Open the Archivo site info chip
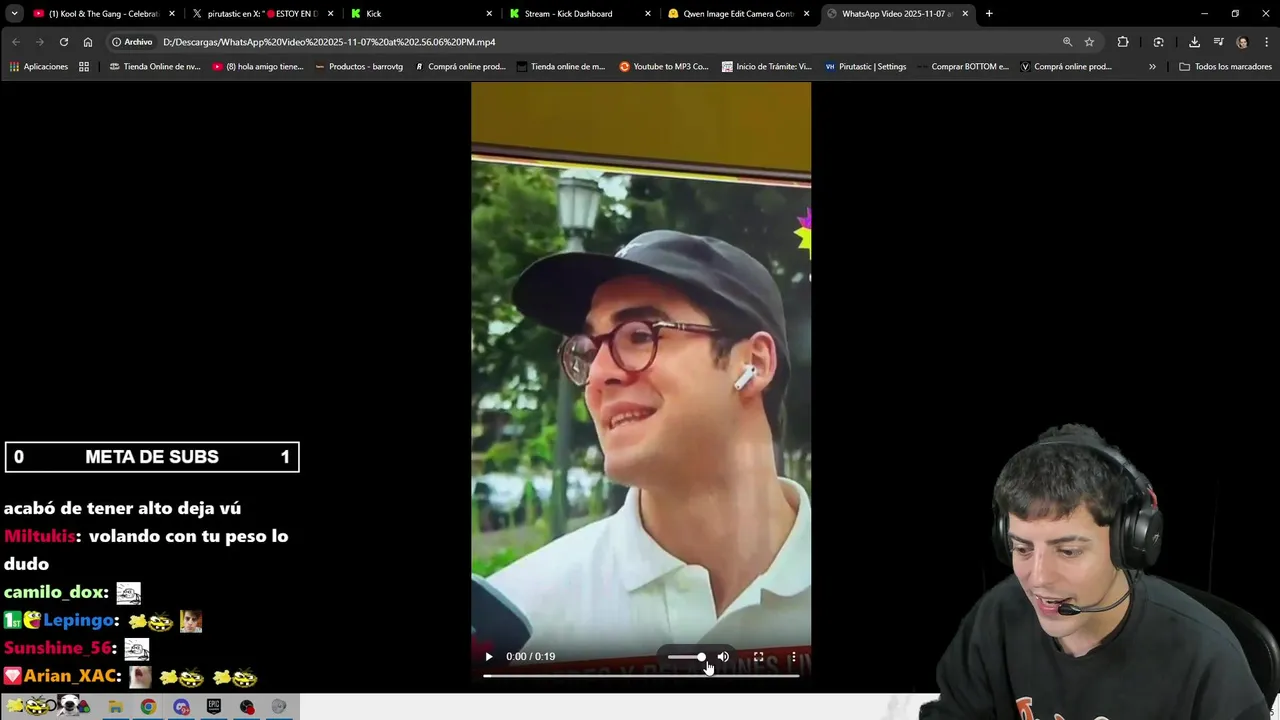The image size is (1280, 720). point(132,42)
